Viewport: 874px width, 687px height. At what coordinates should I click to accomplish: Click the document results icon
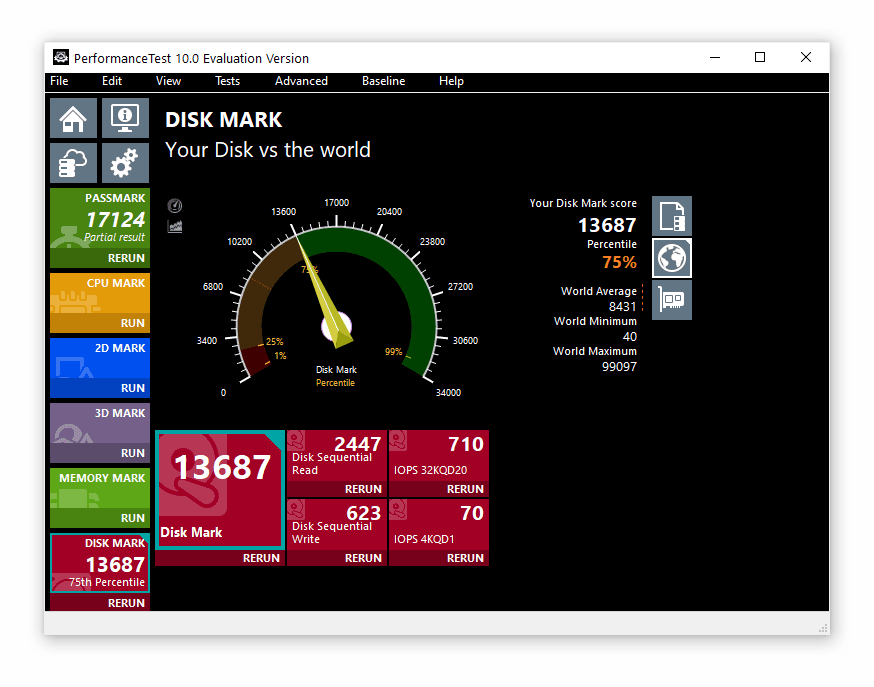672,216
